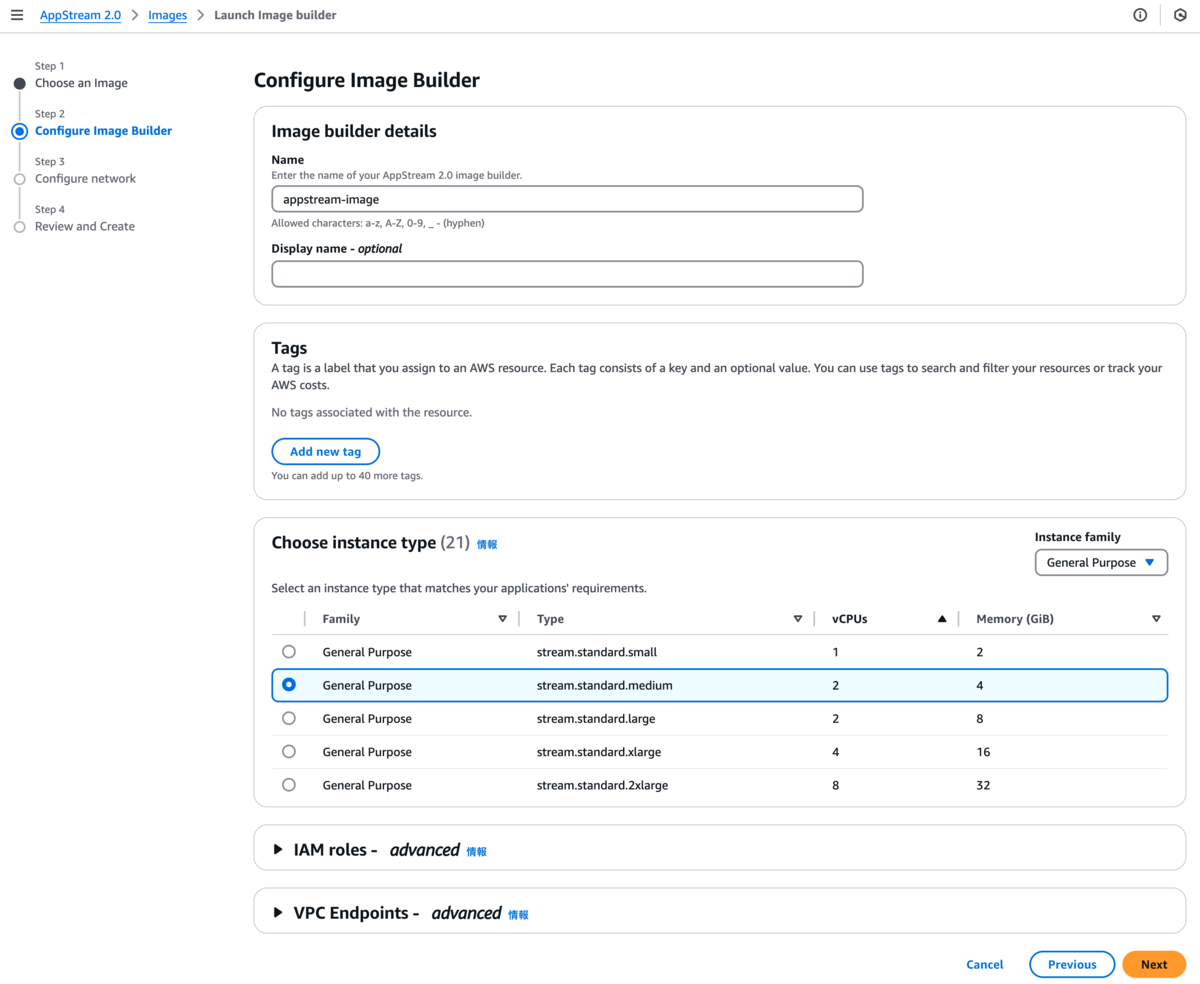Click the Memory (GiB) column header
This screenshot has width=1200, height=984.
coord(1015,619)
